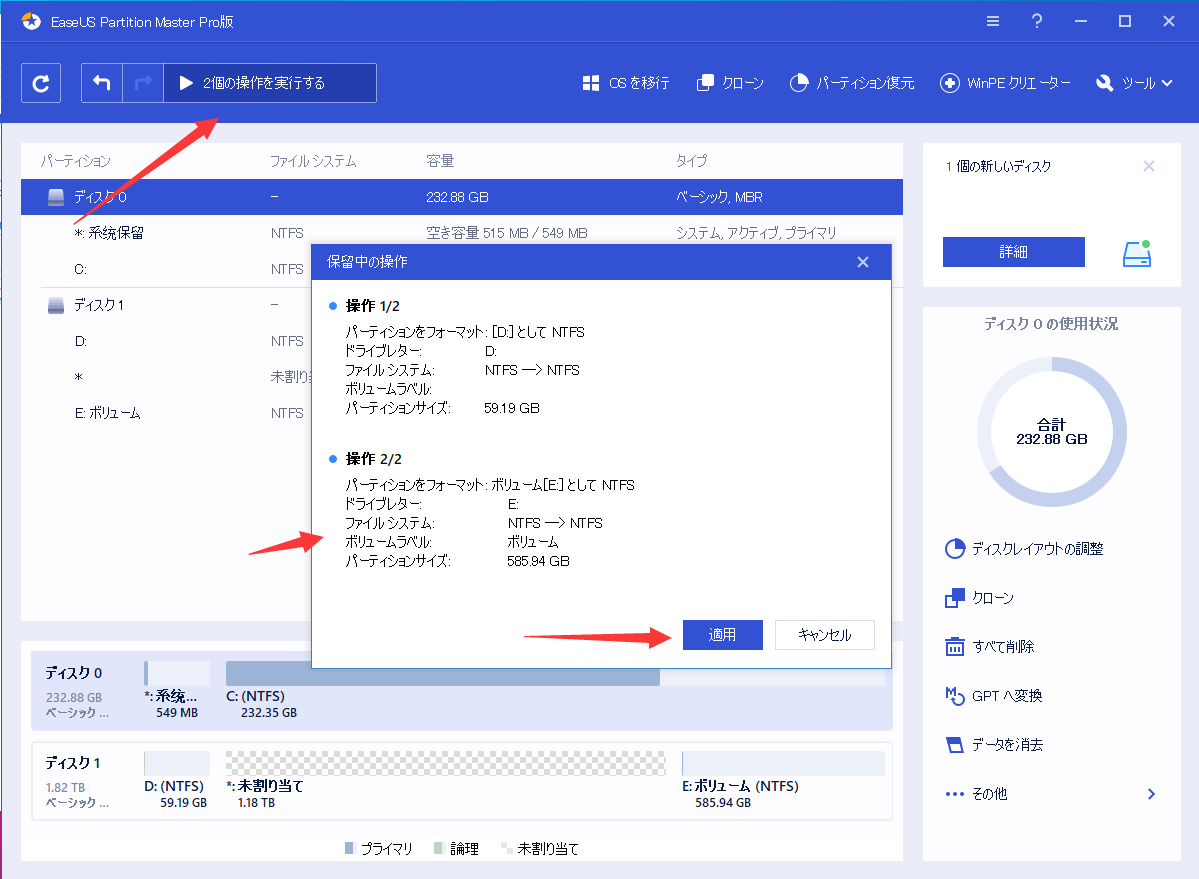Click the 操作 2/2 heading in dialog
This screenshot has height=879, width=1199.
coord(373,459)
